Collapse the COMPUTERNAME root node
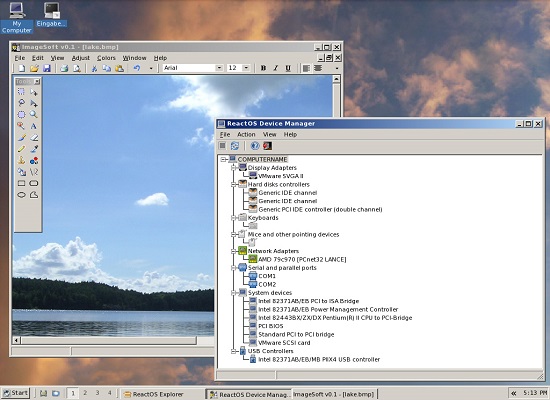This screenshot has width=550, height=400. pyautogui.click(x=223, y=160)
